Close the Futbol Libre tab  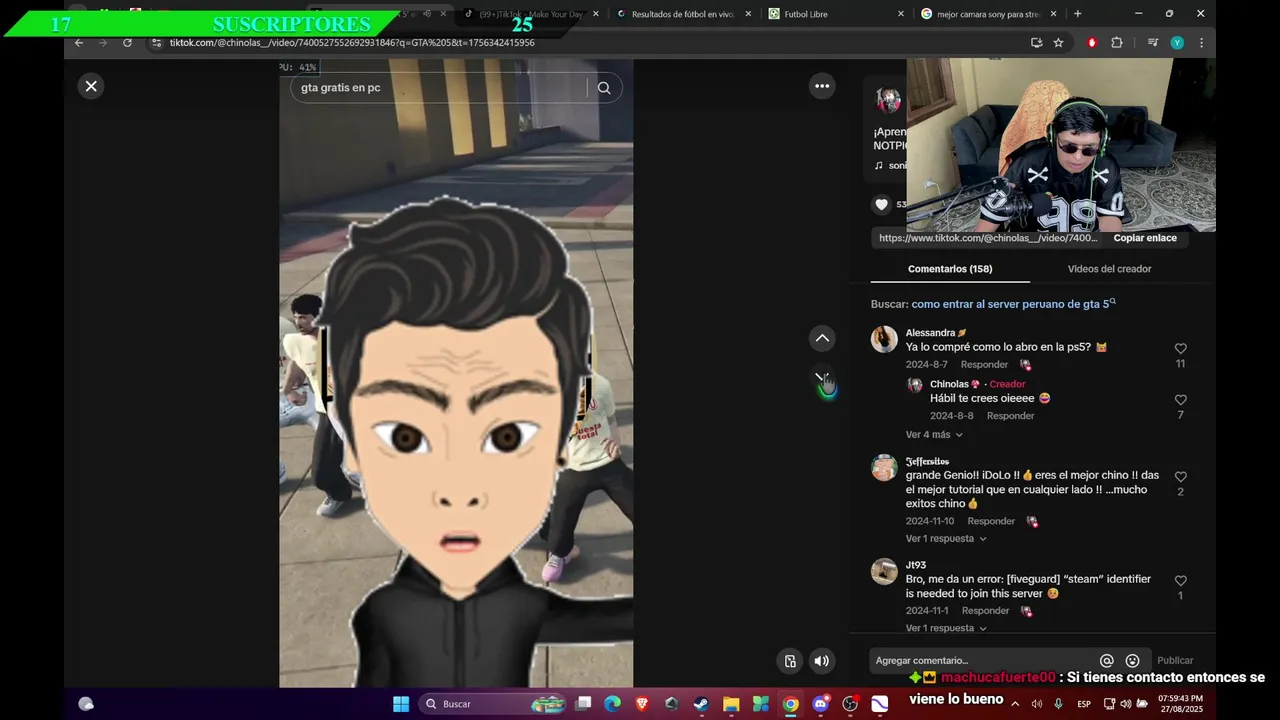pos(900,14)
